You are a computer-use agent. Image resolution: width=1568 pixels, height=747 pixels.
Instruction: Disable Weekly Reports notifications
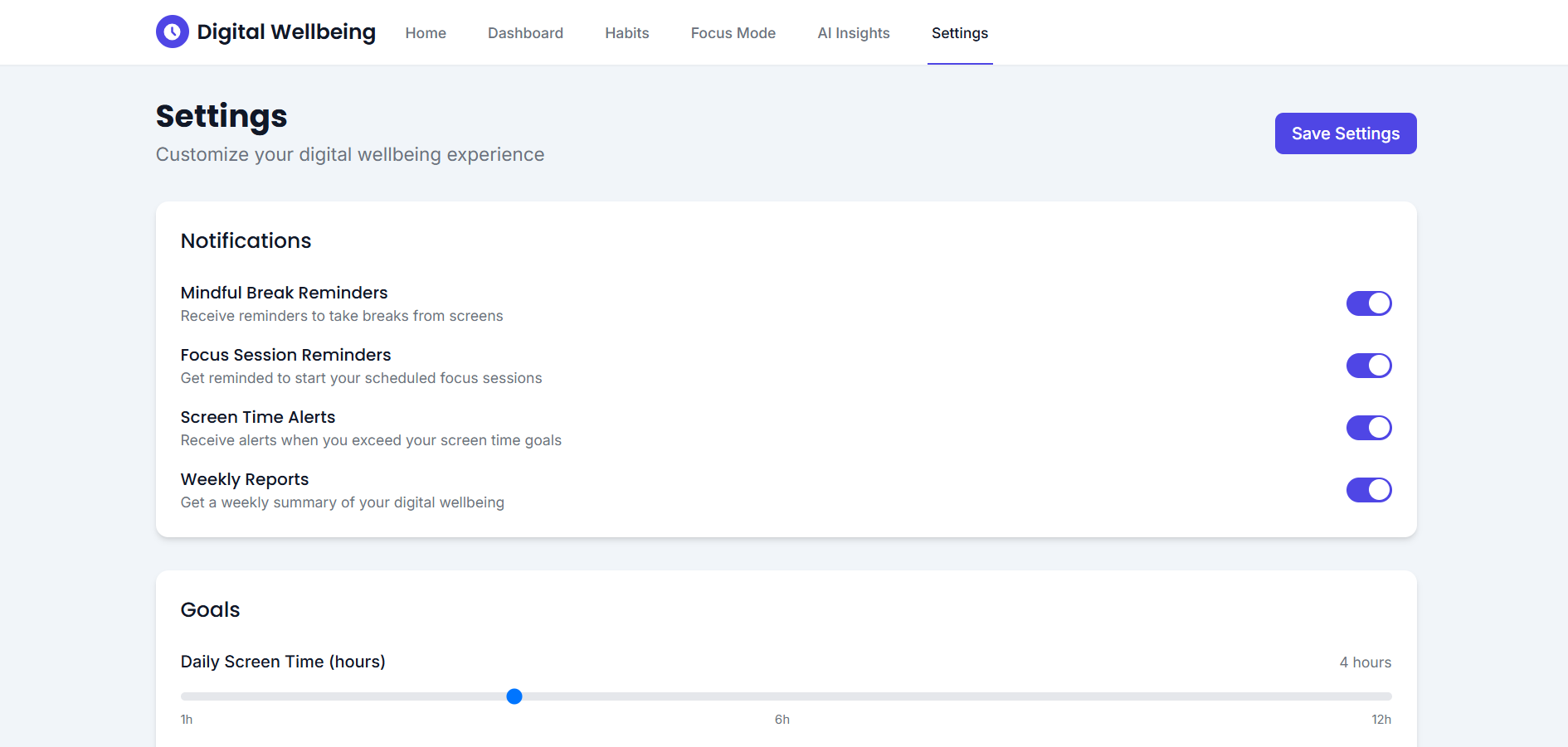pyautogui.click(x=1369, y=490)
